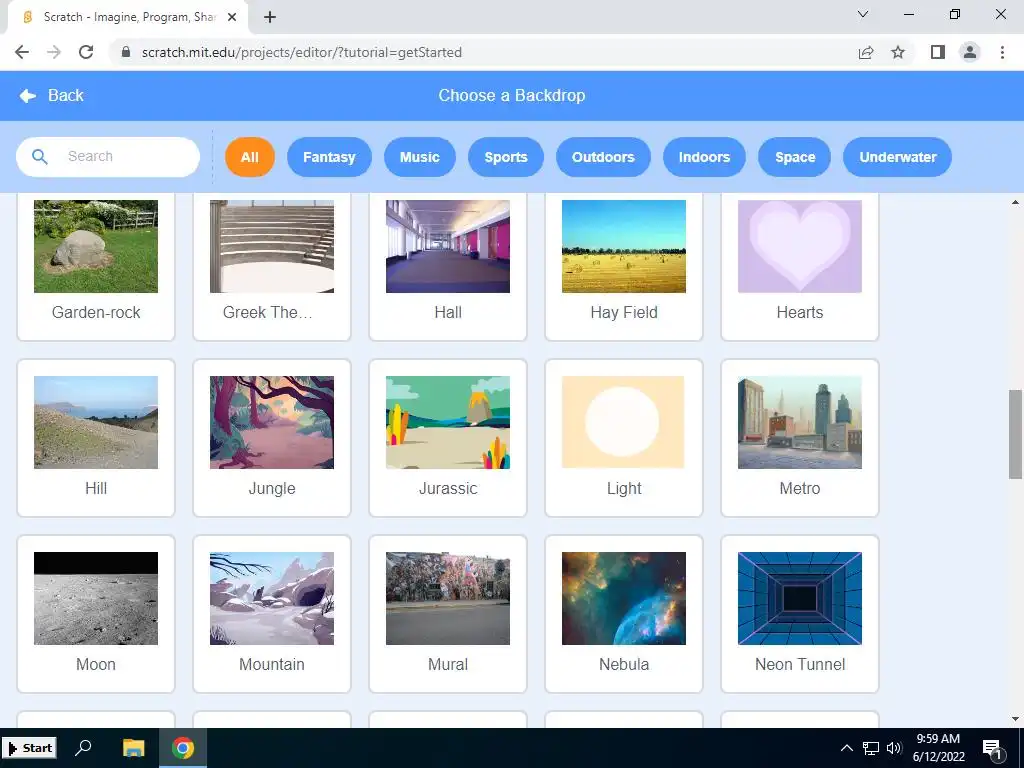Choose the Neon Tunnel backdrop

[x=800, y=614]
